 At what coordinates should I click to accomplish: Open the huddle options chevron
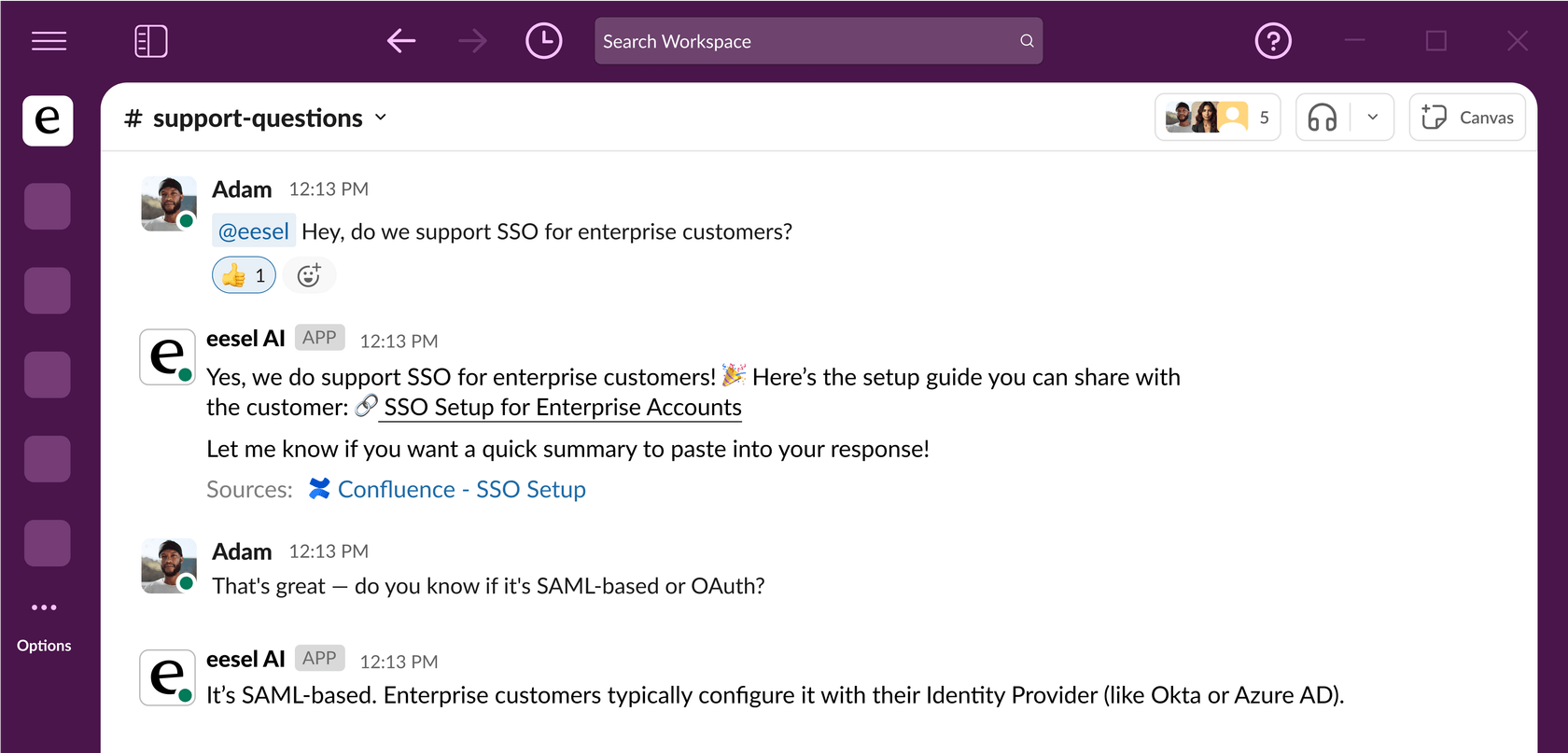point(1373,118)
